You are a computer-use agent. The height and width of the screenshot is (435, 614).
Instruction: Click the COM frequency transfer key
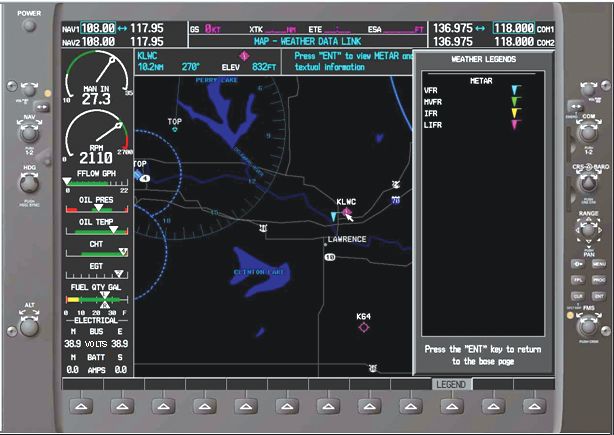pos(575,106)
